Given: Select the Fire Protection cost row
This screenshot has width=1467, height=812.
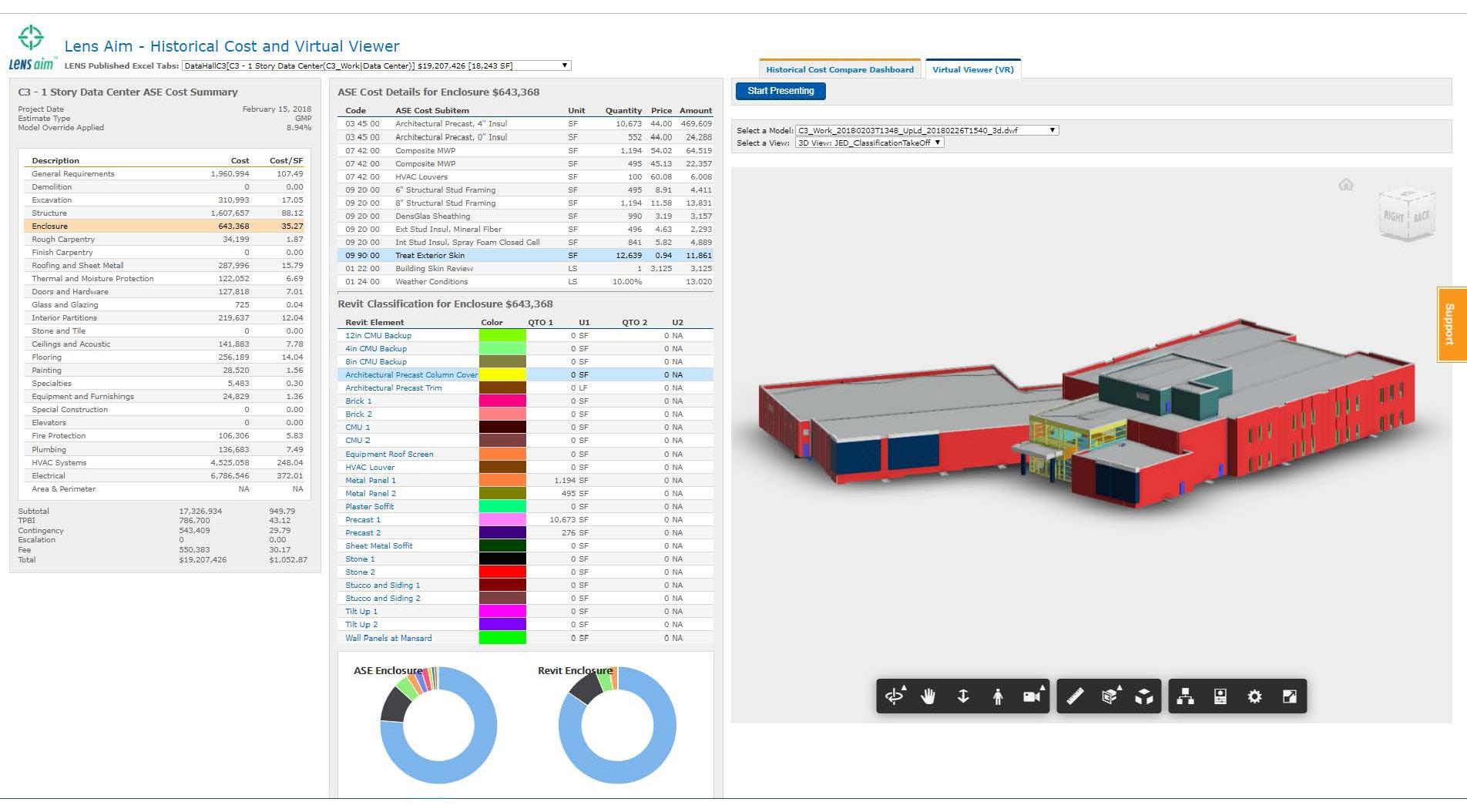Looking at the screenshot, I should (x=166, y=436).
